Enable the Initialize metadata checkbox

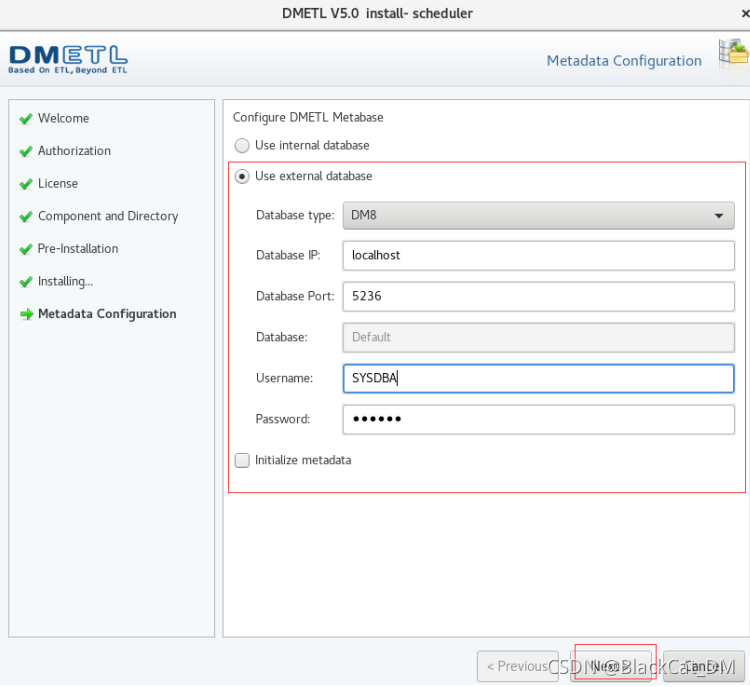point(242,460)
